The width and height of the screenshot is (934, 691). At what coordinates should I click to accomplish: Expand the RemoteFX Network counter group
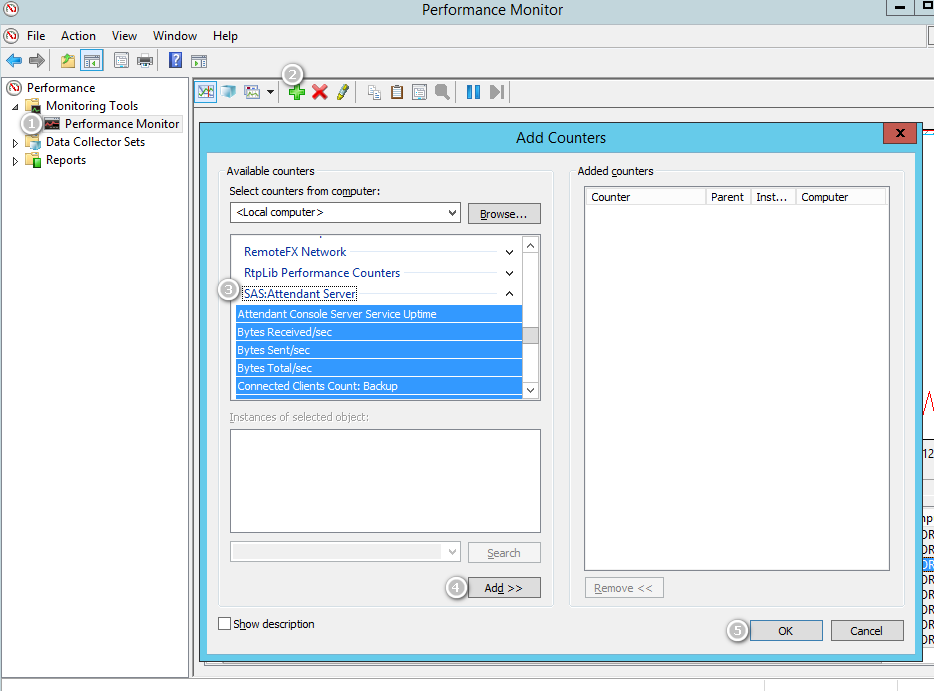[509, 252]
